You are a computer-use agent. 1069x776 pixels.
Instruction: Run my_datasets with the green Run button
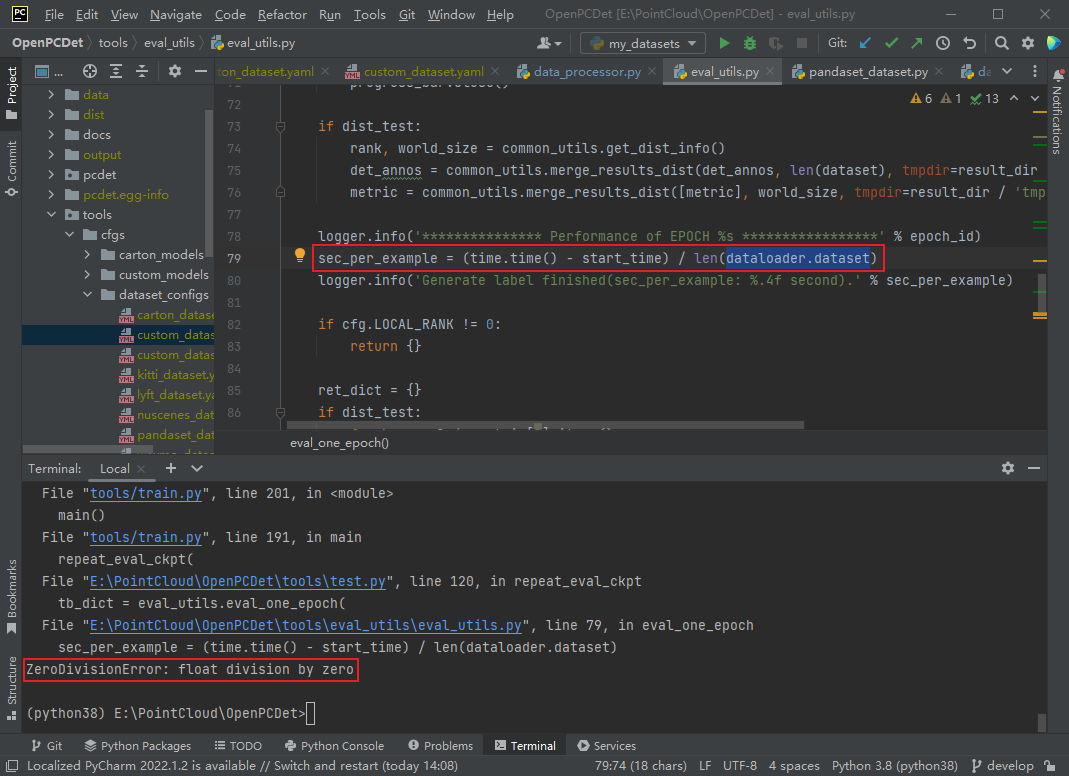724,43
